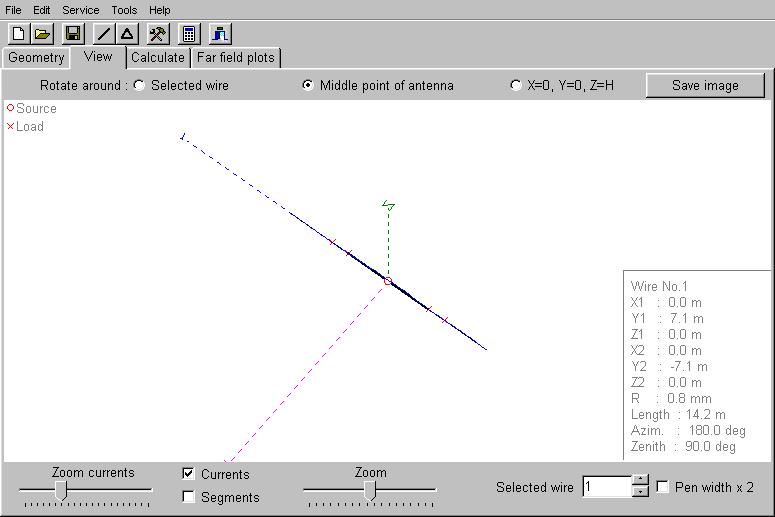Screen dimensions: 775x517
Task: Increase selected wire number with up arrow
Action: 641,481
